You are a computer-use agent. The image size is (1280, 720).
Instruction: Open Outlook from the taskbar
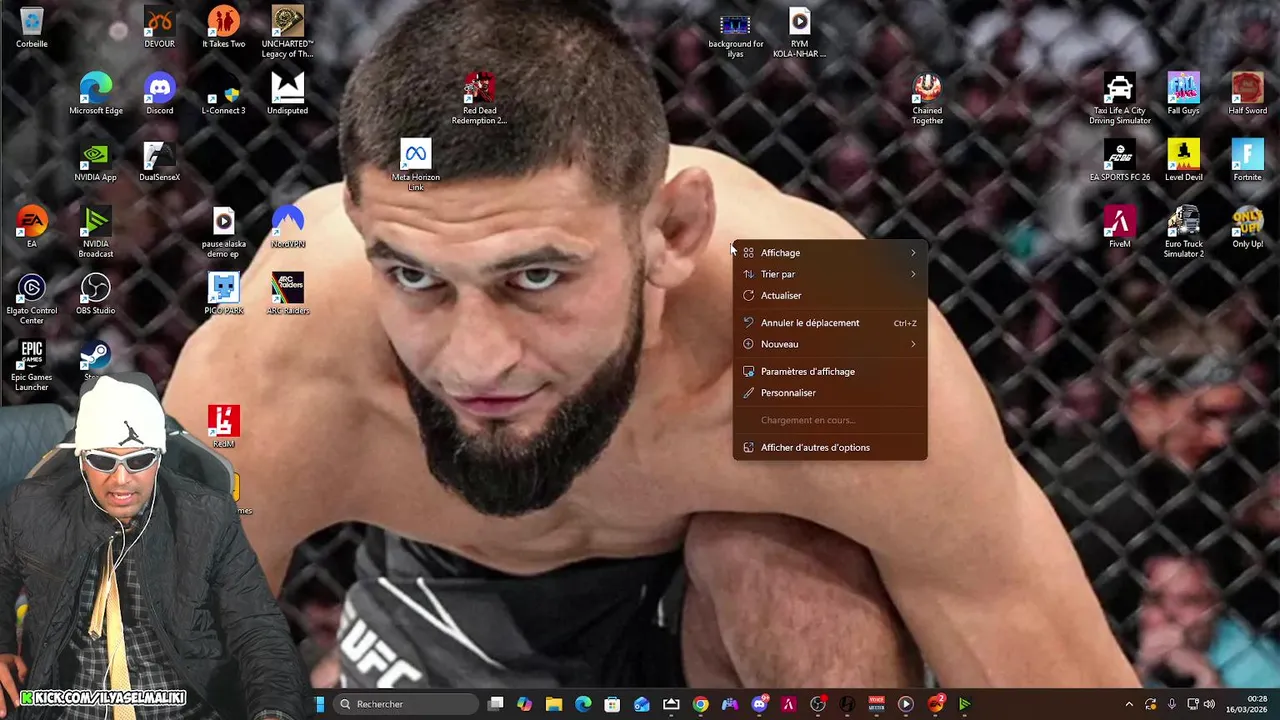click(642, 704)
